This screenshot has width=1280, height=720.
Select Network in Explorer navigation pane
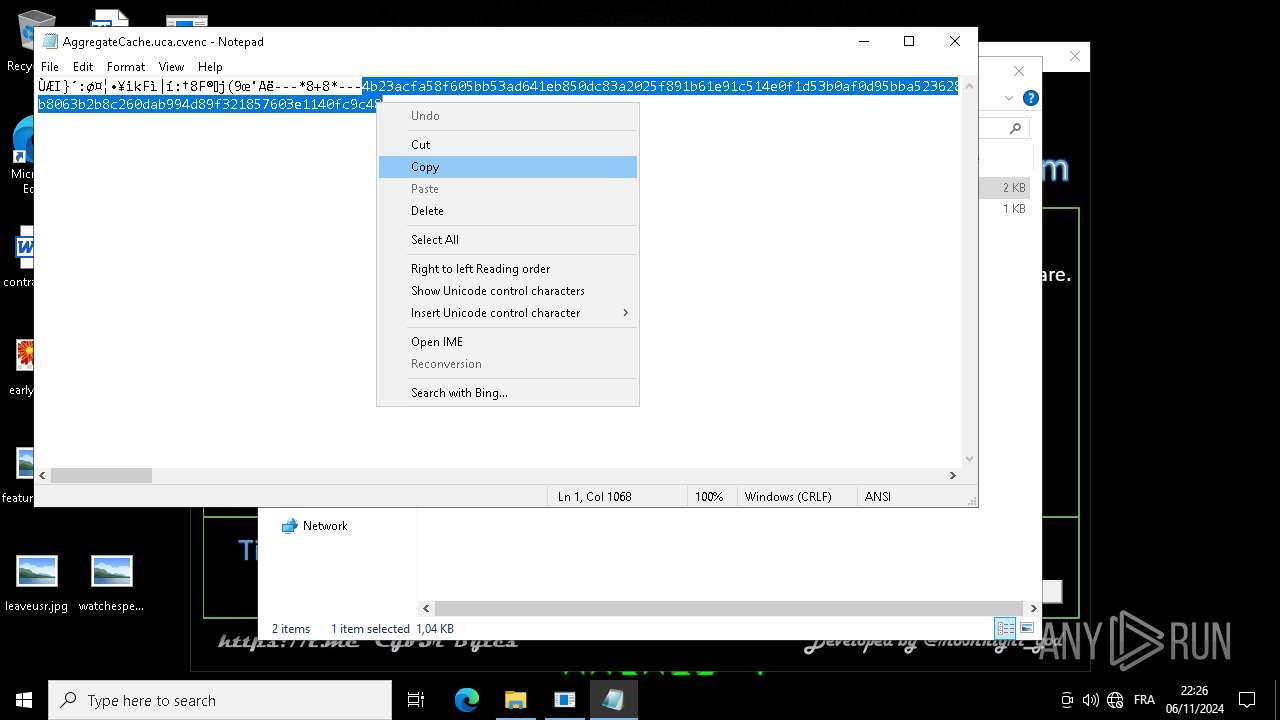pyautogui.click(x=325, y=526)
